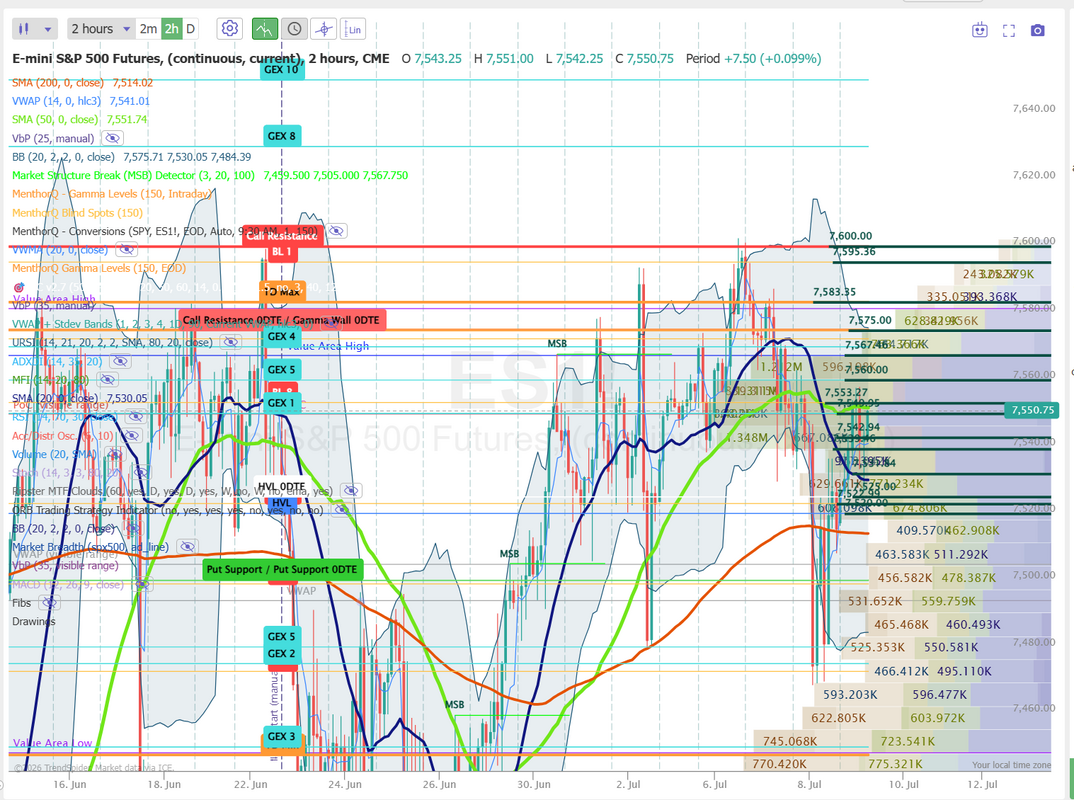Open the robot AI assistant icon
The width and height of the screenshot is (1074, 800).
979,30
